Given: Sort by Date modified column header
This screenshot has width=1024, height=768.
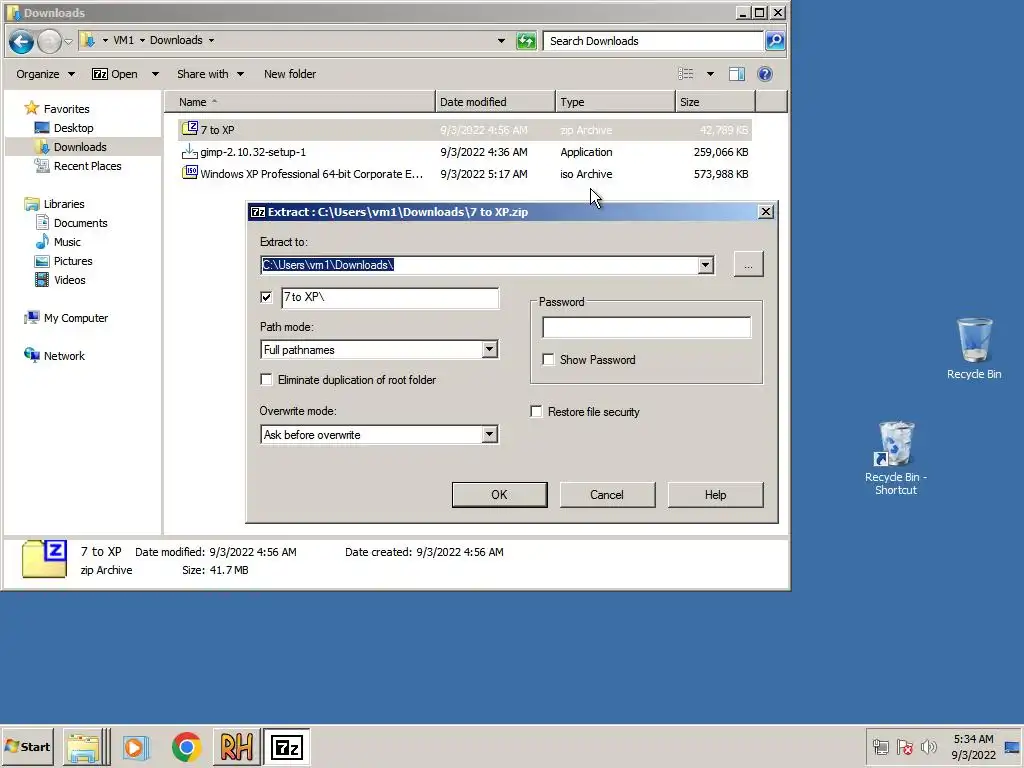Looking at the screenshot, I should (495, 102).
